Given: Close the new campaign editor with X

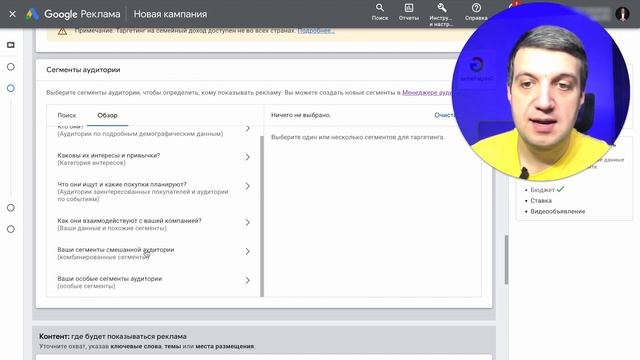Looking at the screenshot, I should tap(12, 14).
